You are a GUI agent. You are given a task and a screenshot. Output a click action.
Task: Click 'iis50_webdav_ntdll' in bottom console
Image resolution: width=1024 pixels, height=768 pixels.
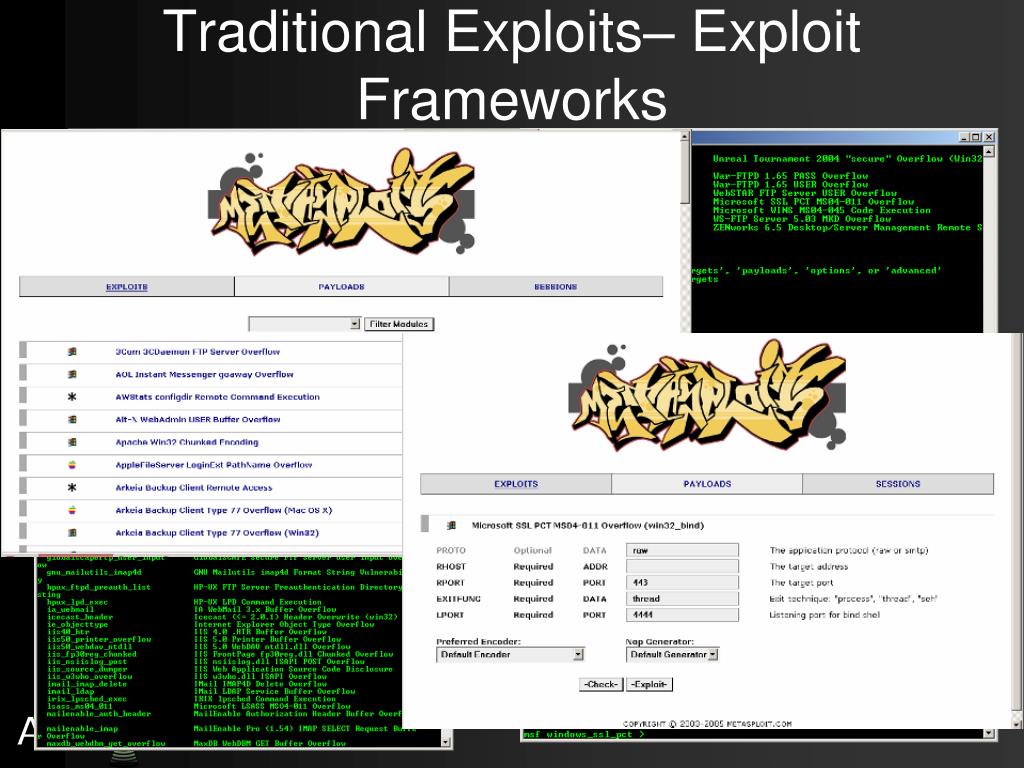(89, 647)
